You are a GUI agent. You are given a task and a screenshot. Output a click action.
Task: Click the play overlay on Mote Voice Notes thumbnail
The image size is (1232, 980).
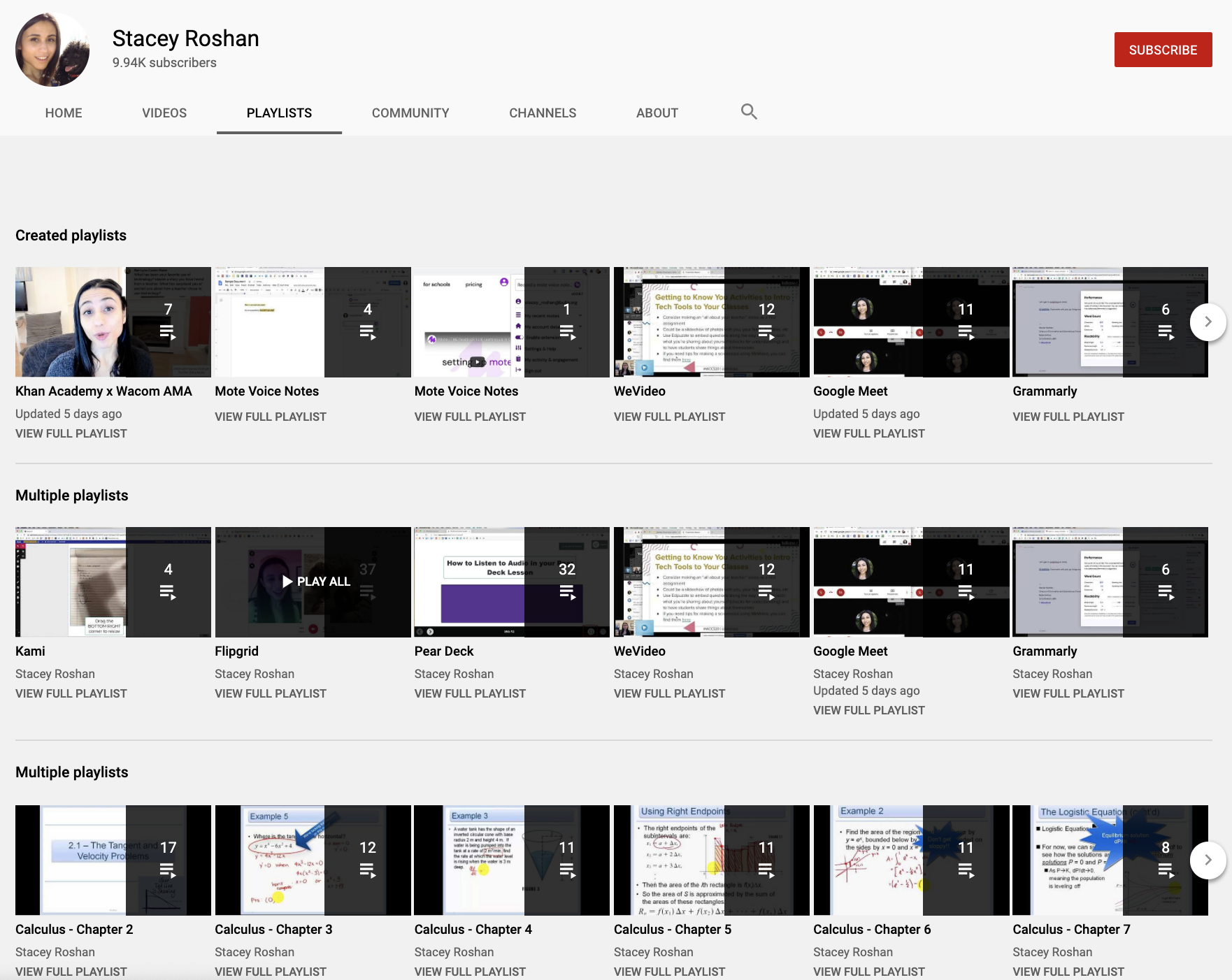[478, 362]
